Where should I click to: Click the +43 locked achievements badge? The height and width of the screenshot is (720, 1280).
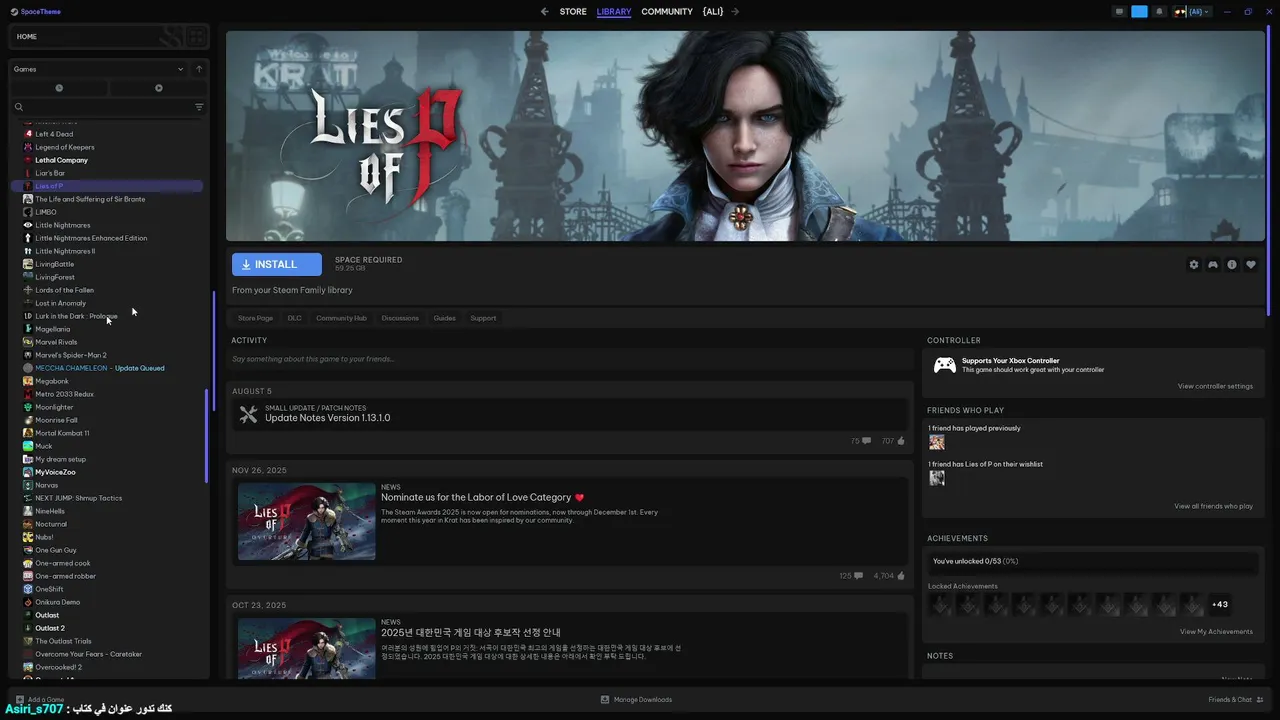pos(1220,605)
